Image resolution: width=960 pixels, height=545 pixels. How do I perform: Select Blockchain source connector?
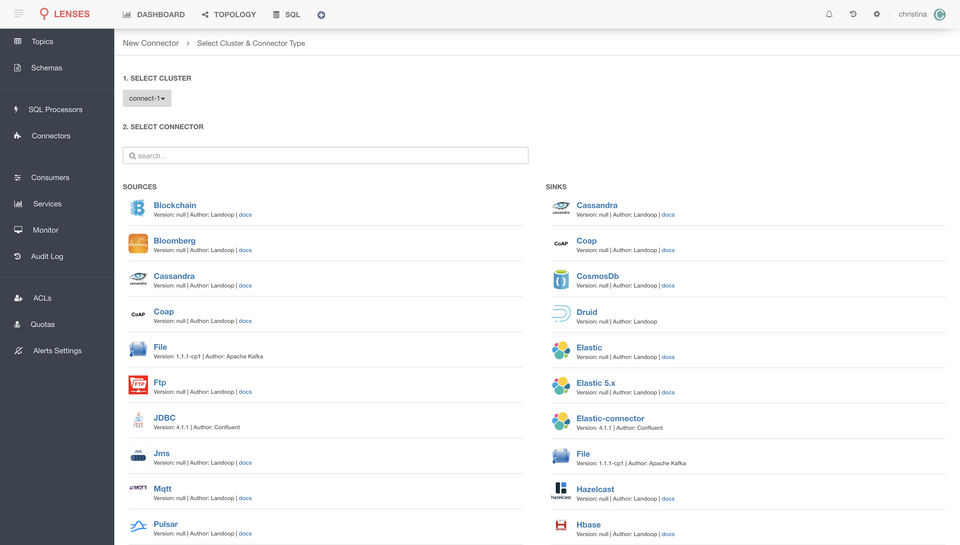174,205
